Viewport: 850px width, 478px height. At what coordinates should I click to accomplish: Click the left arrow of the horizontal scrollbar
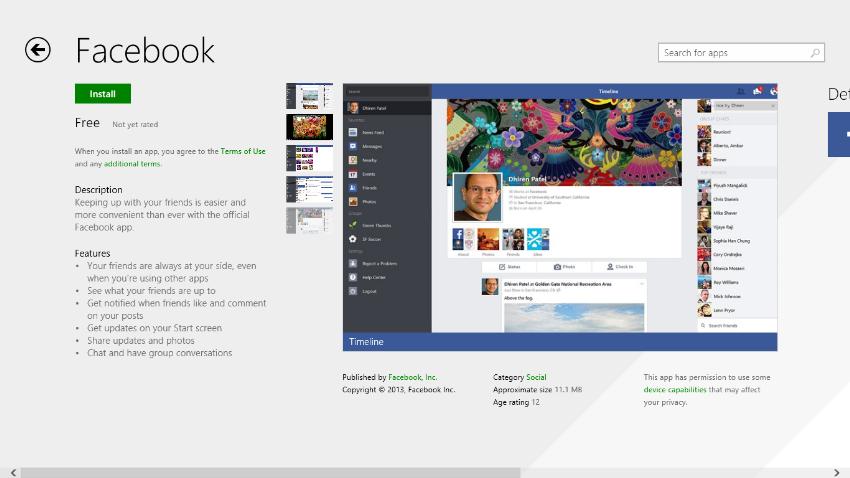[13, 473]
